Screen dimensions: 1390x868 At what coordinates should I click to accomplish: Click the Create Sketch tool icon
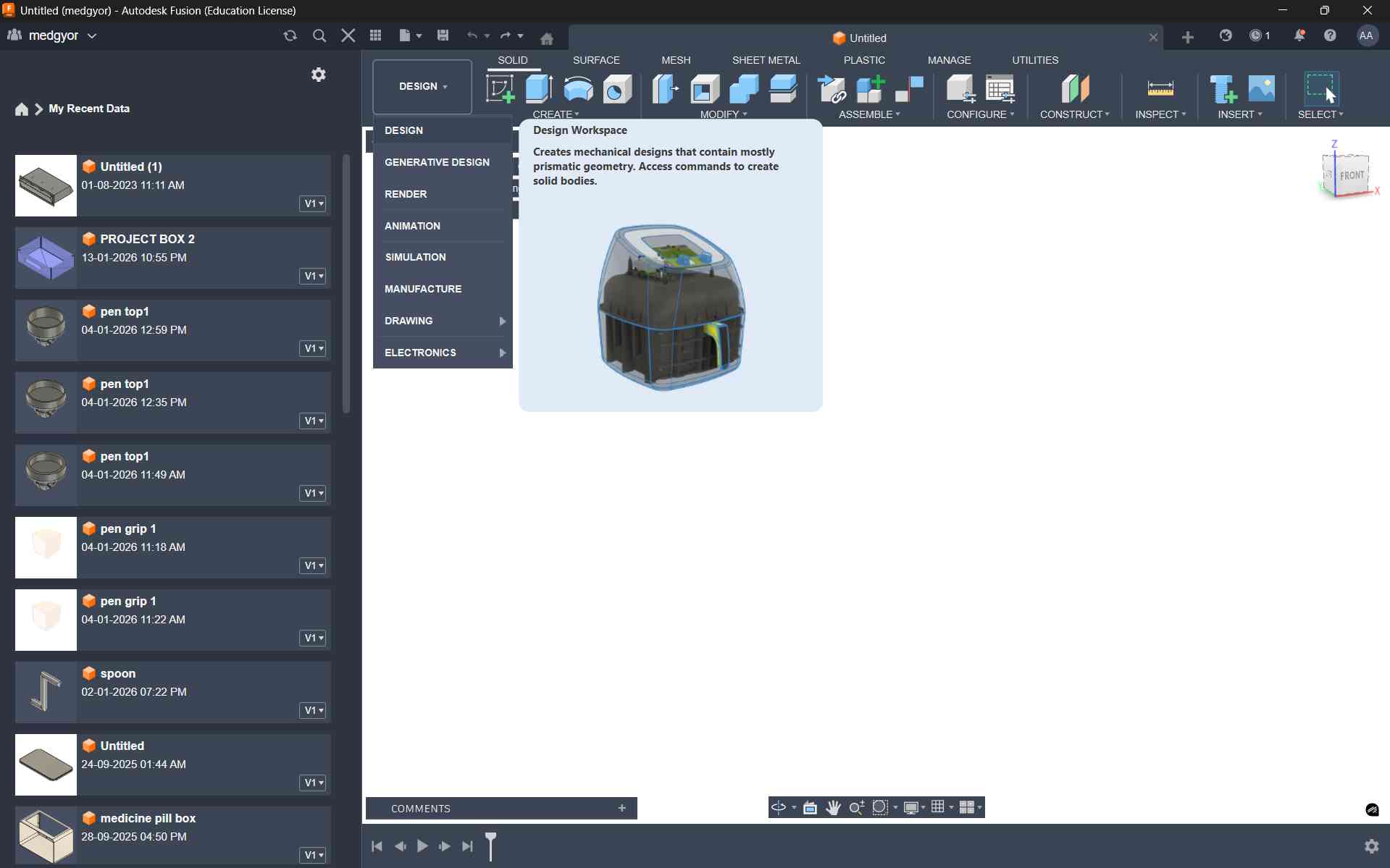(x=500, y=89)
